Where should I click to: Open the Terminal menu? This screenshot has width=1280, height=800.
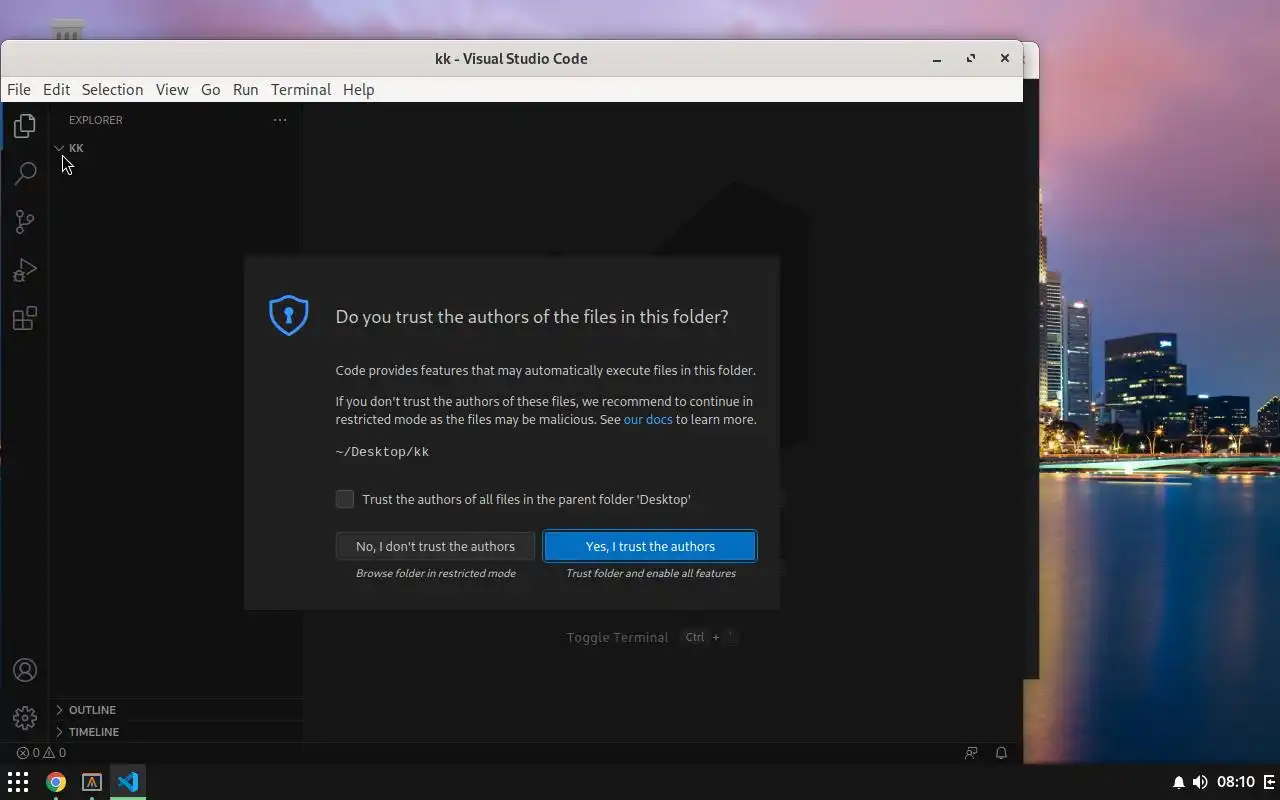tap(301, 89)
